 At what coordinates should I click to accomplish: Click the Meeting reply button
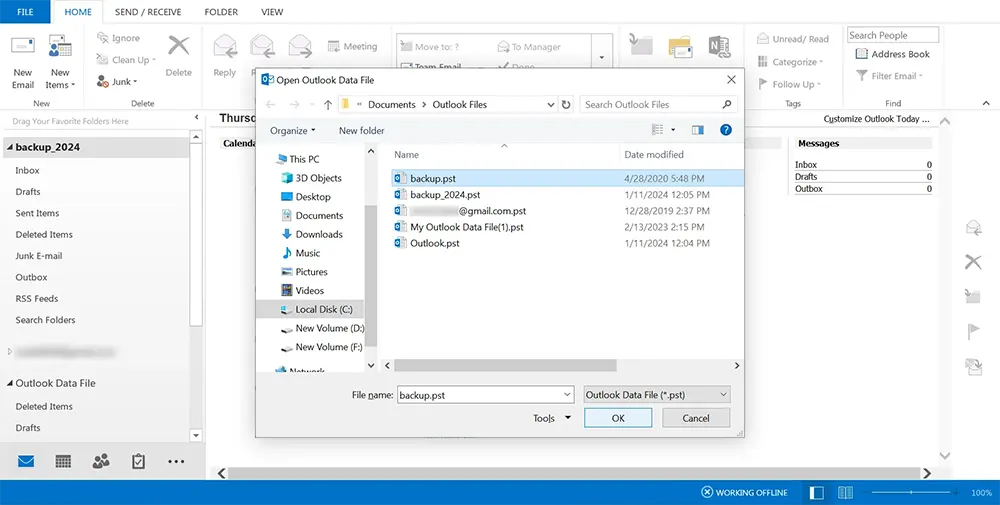coord(352,47)
